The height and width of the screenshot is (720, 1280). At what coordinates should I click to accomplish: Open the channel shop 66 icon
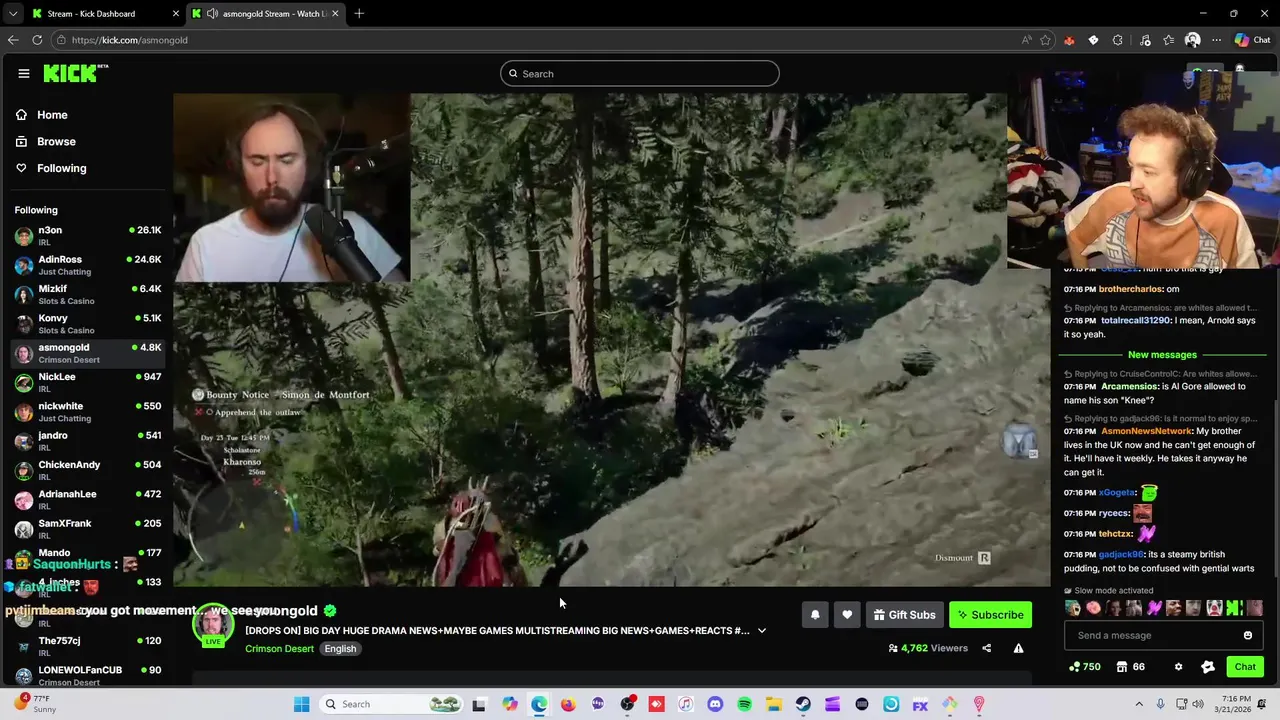(x=1130, y=667)
